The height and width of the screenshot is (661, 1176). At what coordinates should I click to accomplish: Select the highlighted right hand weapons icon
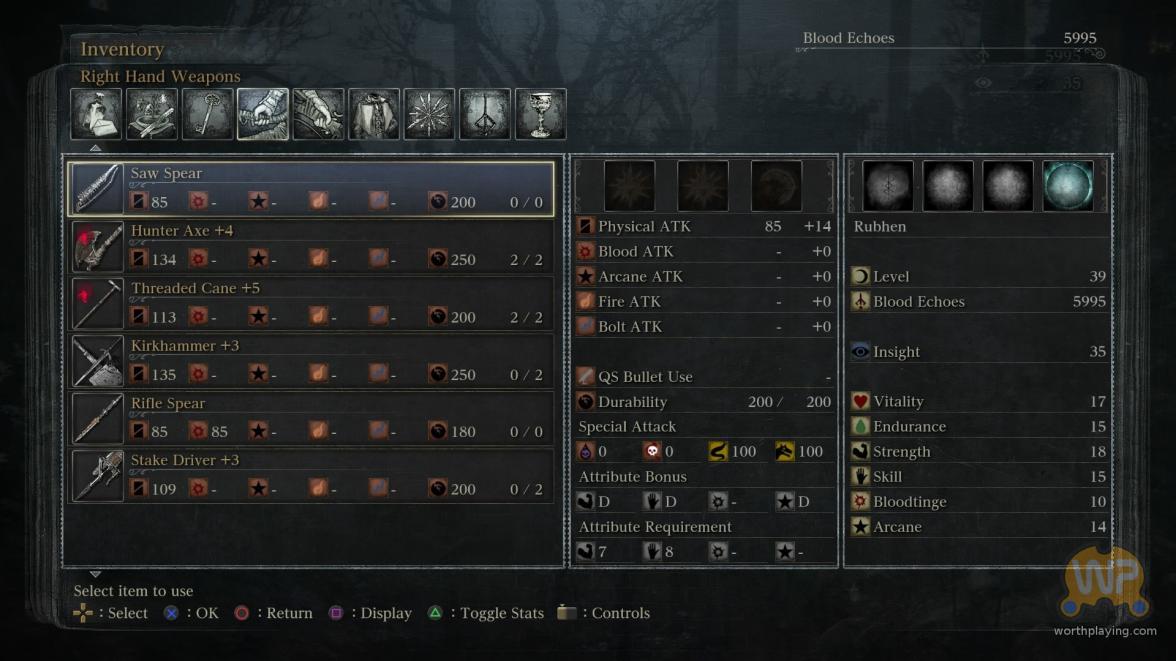(x=263, y=114)
